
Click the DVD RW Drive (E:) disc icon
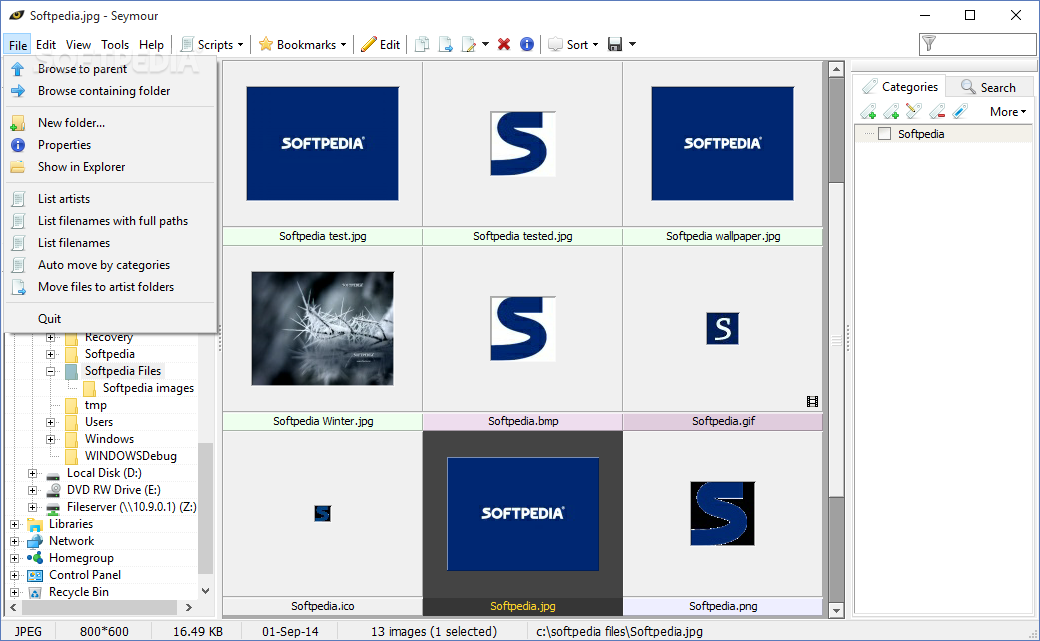coord(54,490)
